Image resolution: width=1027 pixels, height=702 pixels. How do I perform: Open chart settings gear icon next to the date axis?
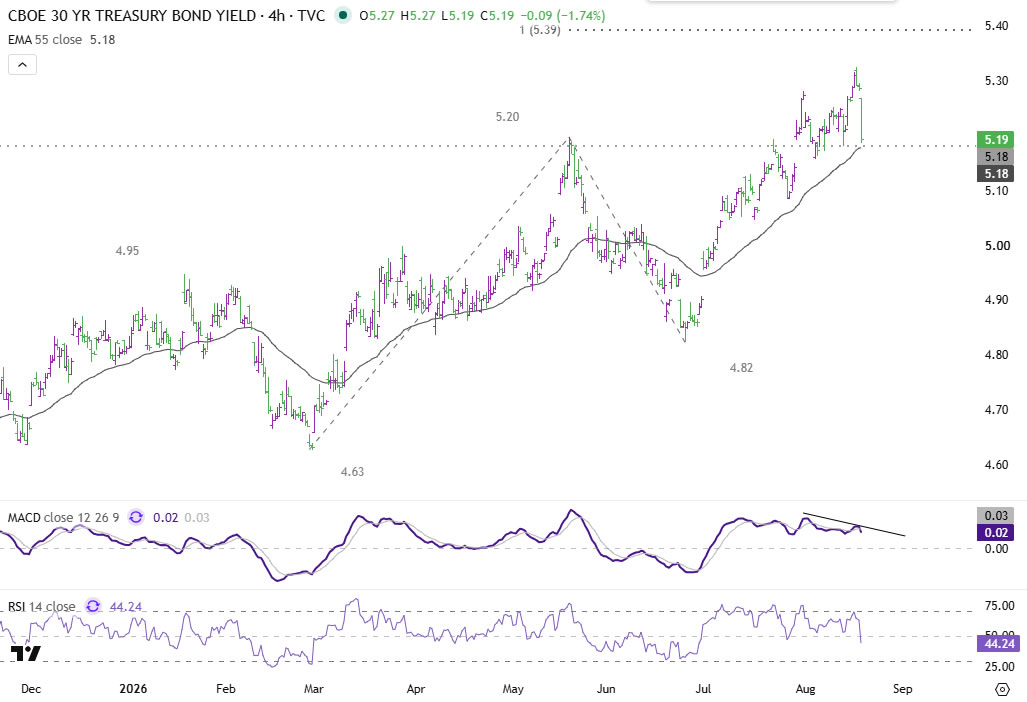pos(1002,689)
